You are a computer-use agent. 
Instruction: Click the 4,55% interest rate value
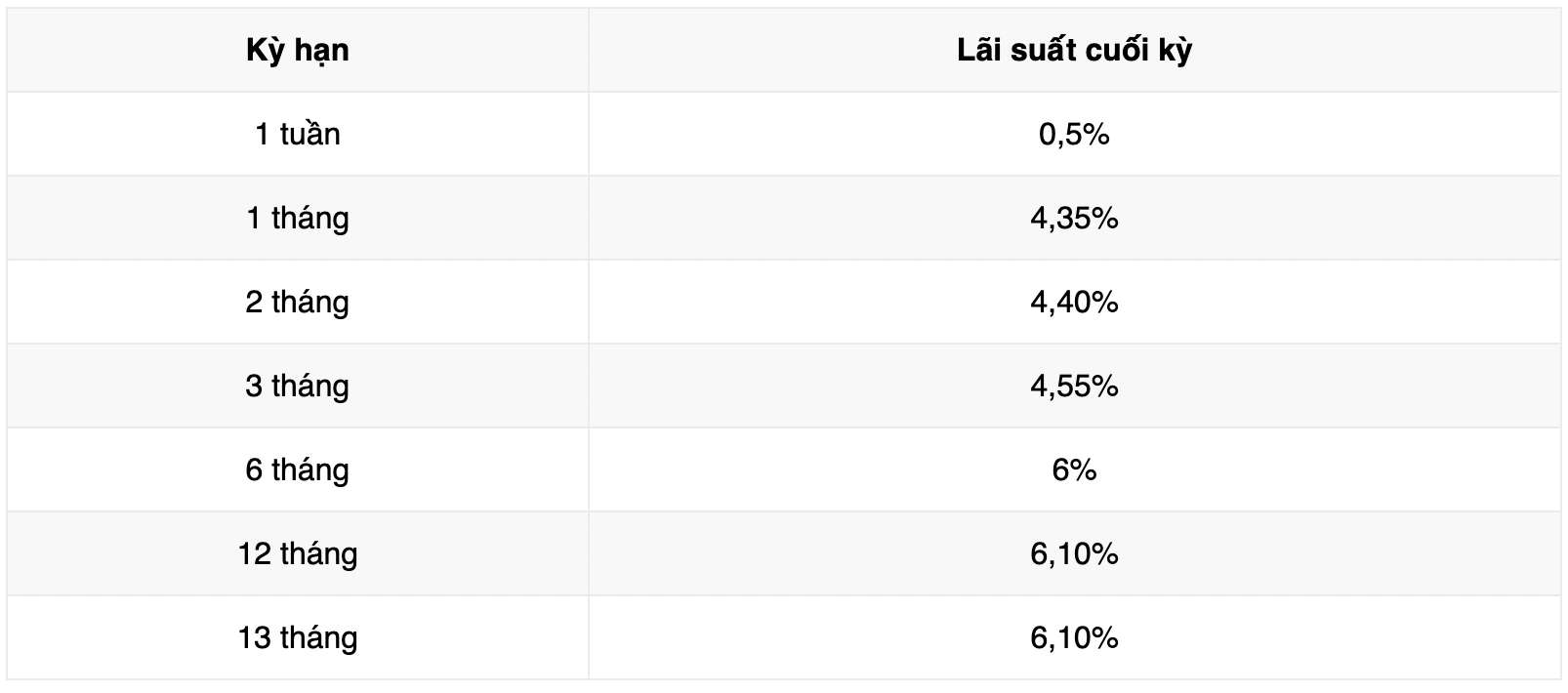pyautogui.click(x=1074, y=386)
